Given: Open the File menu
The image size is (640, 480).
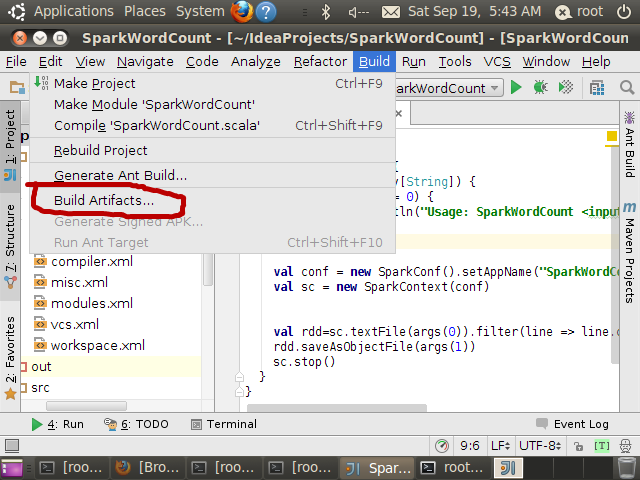Looking at the screenshot, I should coord(16,62).
